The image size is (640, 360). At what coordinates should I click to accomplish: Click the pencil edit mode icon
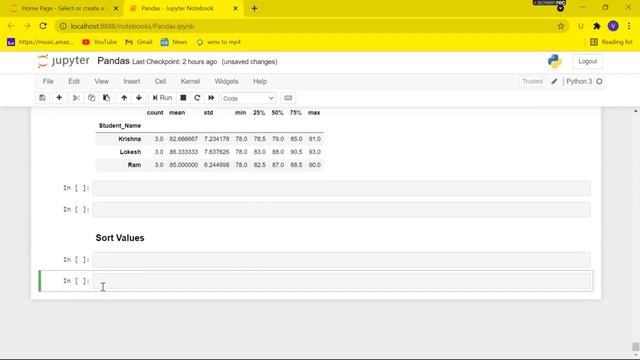click(554, 82)
